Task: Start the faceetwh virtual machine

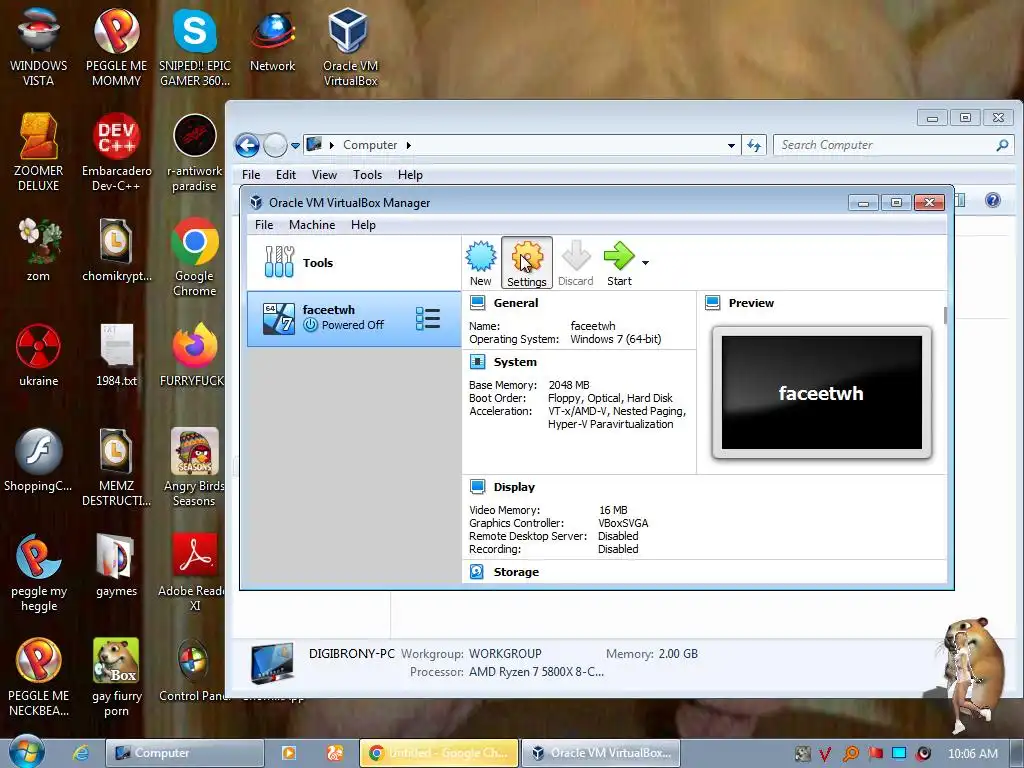Action: (619, 263)
